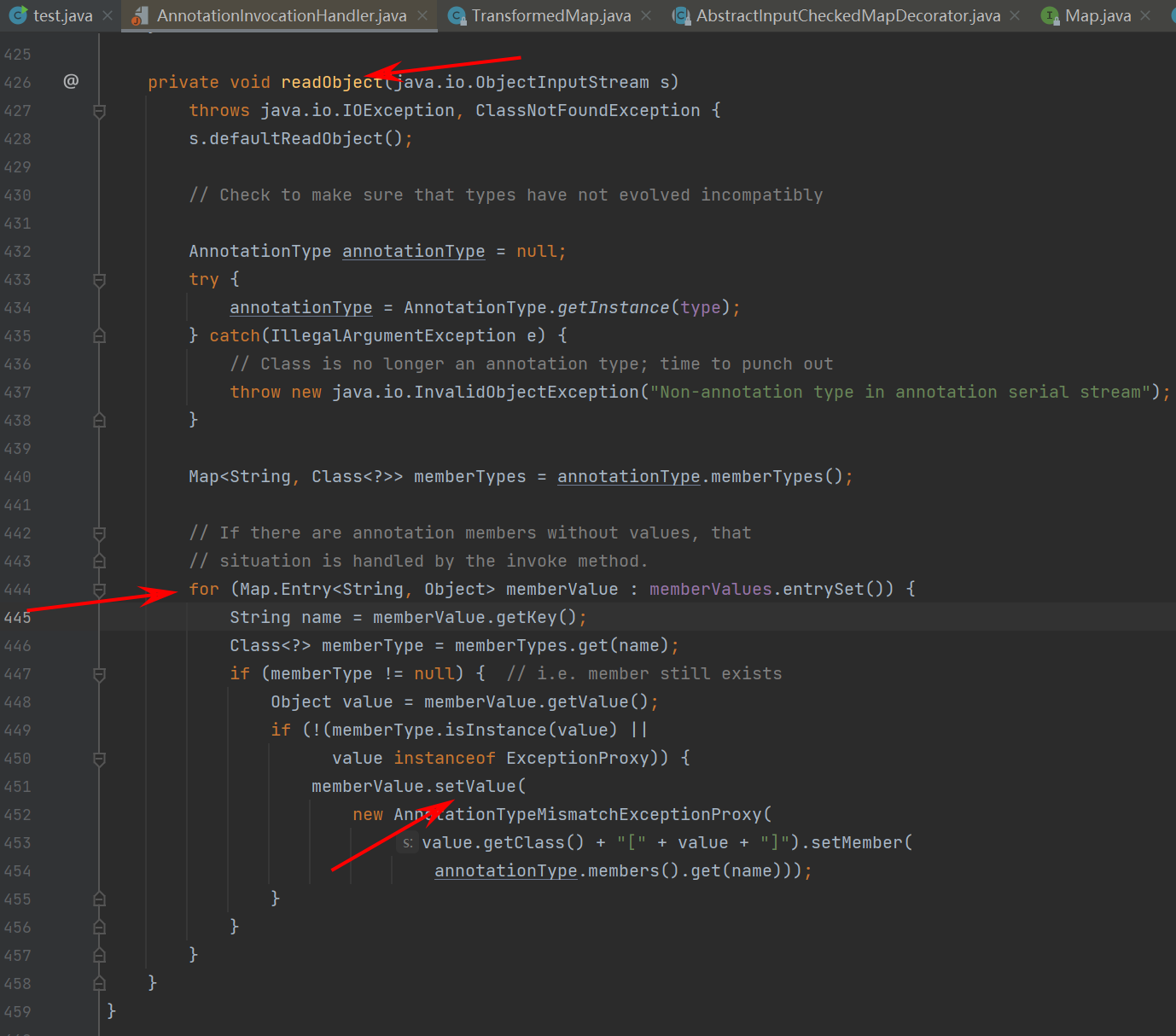Toggle the catch block end fold at line 438
Image resolution: width=1176 pixels, height=1036 pixels.
coord(99,421)
